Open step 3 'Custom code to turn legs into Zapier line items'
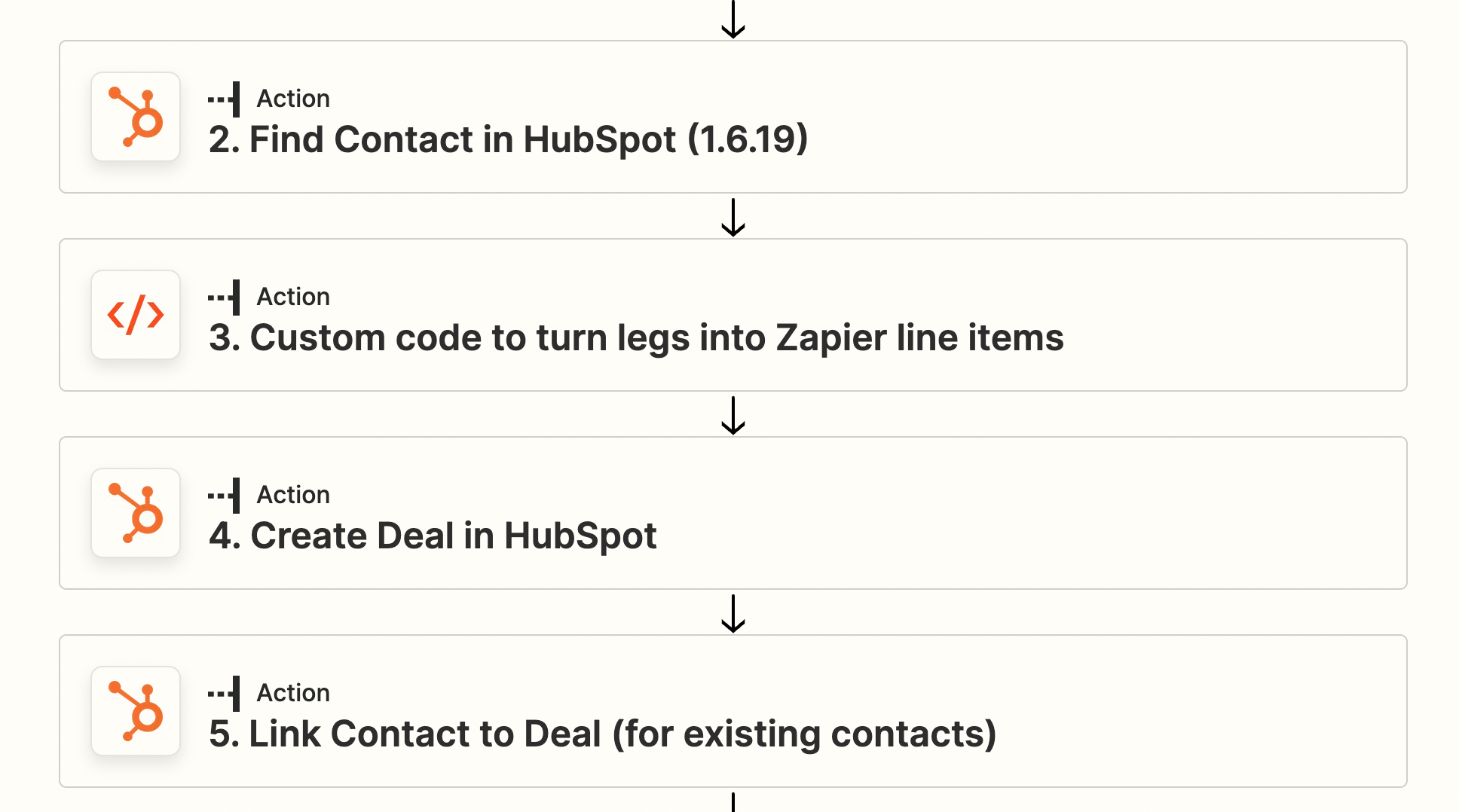Screen dimensions: 1459x812 coord(637,337)
